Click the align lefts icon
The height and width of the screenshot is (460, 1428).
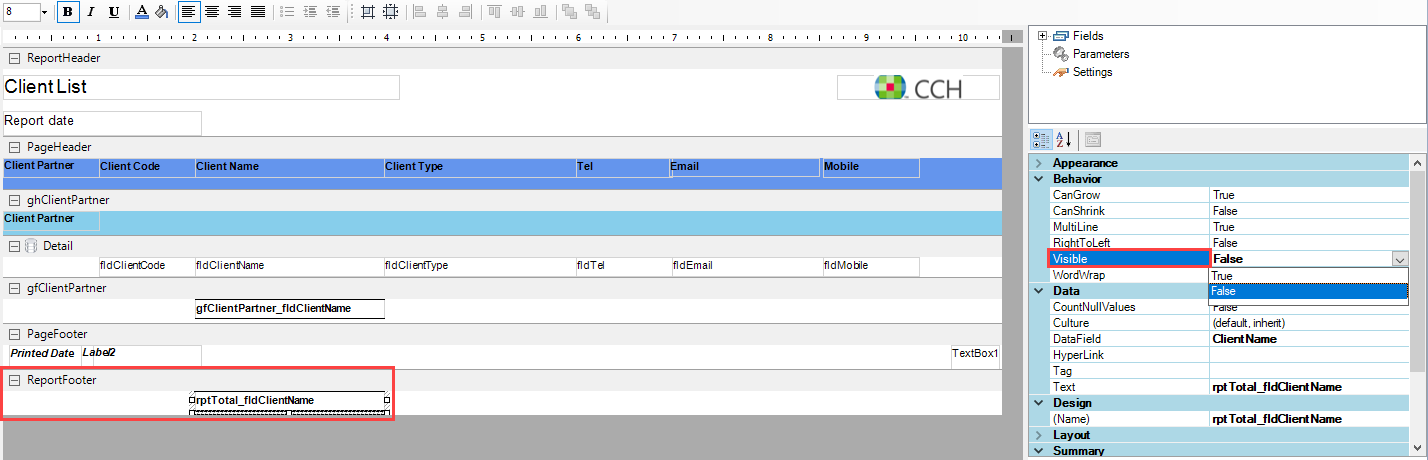[x=420, y=12]
